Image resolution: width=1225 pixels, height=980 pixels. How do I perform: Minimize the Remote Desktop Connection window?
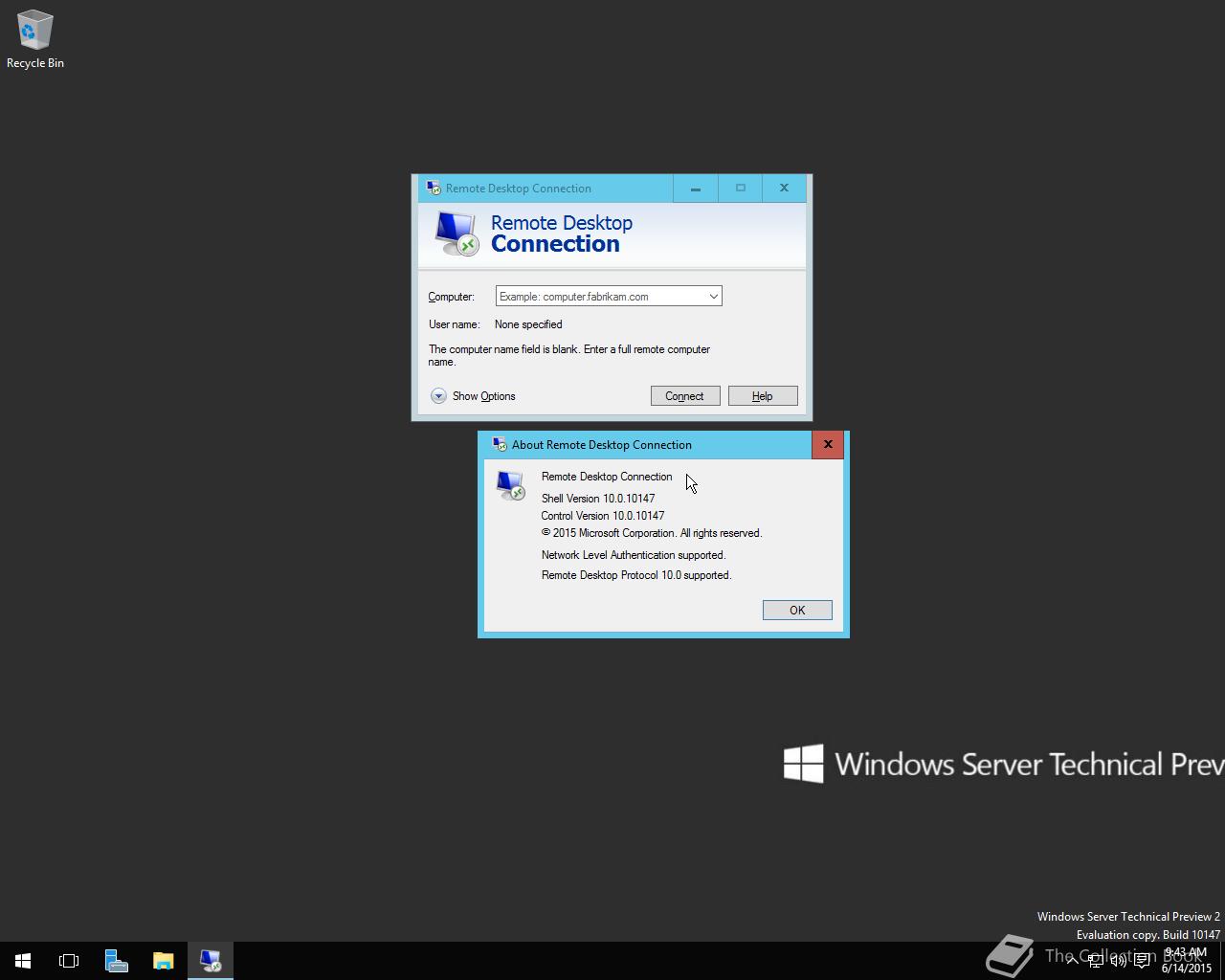click(x=696, y=189)
